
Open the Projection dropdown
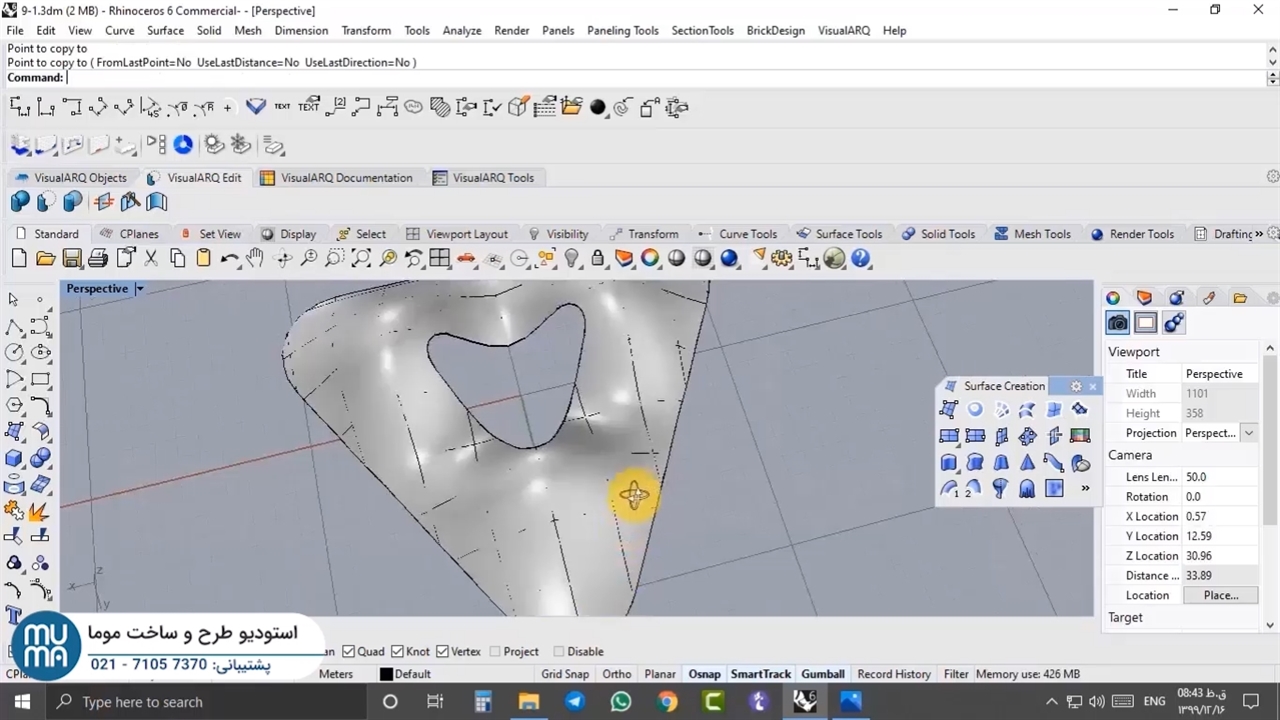1248,433
